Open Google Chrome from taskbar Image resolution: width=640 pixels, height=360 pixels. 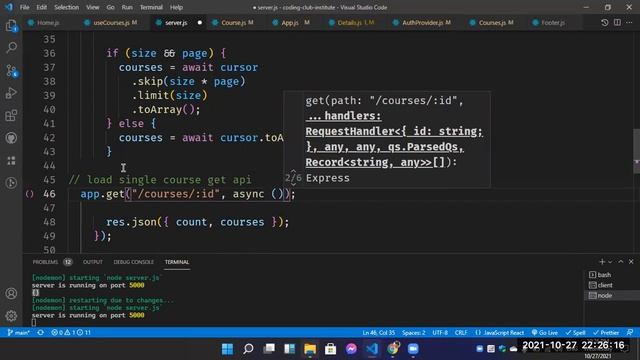tap(393, 349)
